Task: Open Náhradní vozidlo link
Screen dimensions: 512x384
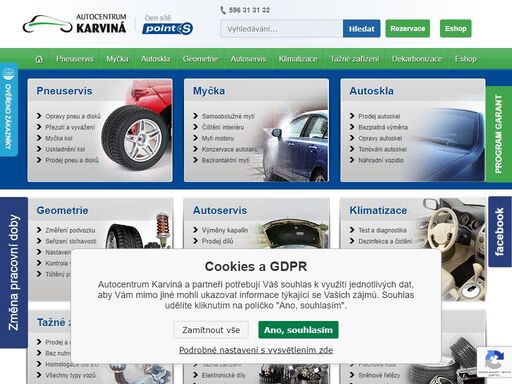Action: click(381, 160)
